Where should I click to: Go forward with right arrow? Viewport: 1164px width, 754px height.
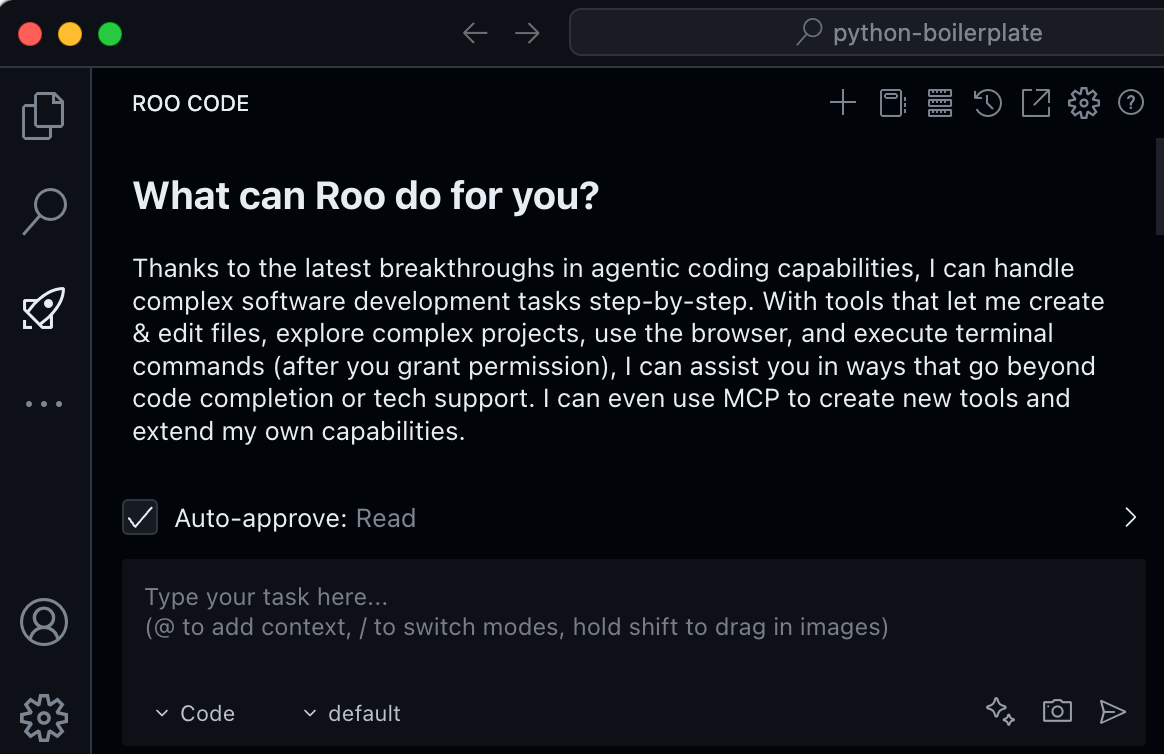pyautogui.click(x=527, y=33)
